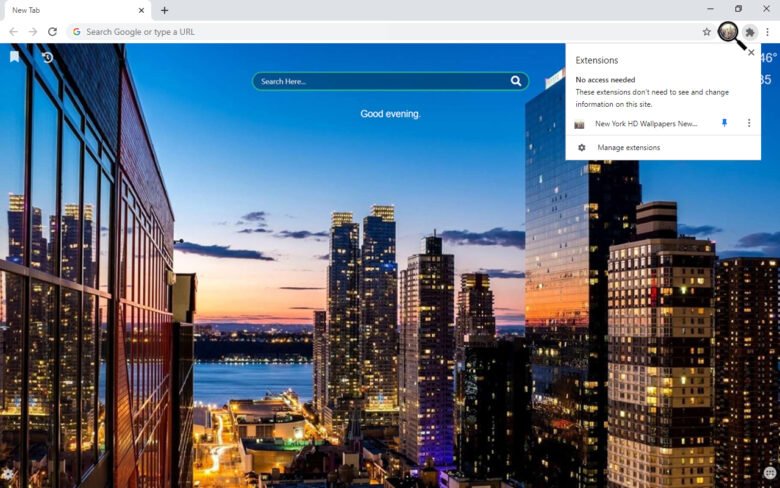The image size is (780, 488).
Task: Click the Google icon in the address bar
Action: pos(76,32)
